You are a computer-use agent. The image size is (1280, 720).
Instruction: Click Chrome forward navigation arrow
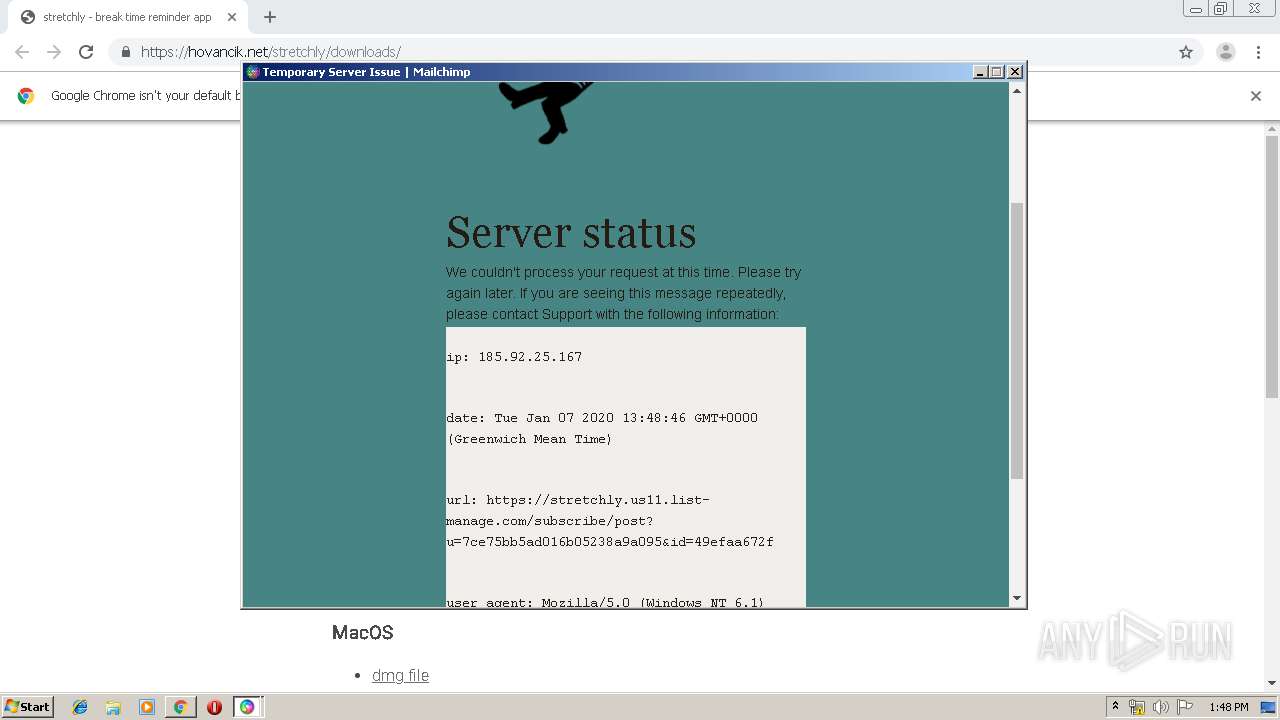pyautogui.click(x=54, y=52)
